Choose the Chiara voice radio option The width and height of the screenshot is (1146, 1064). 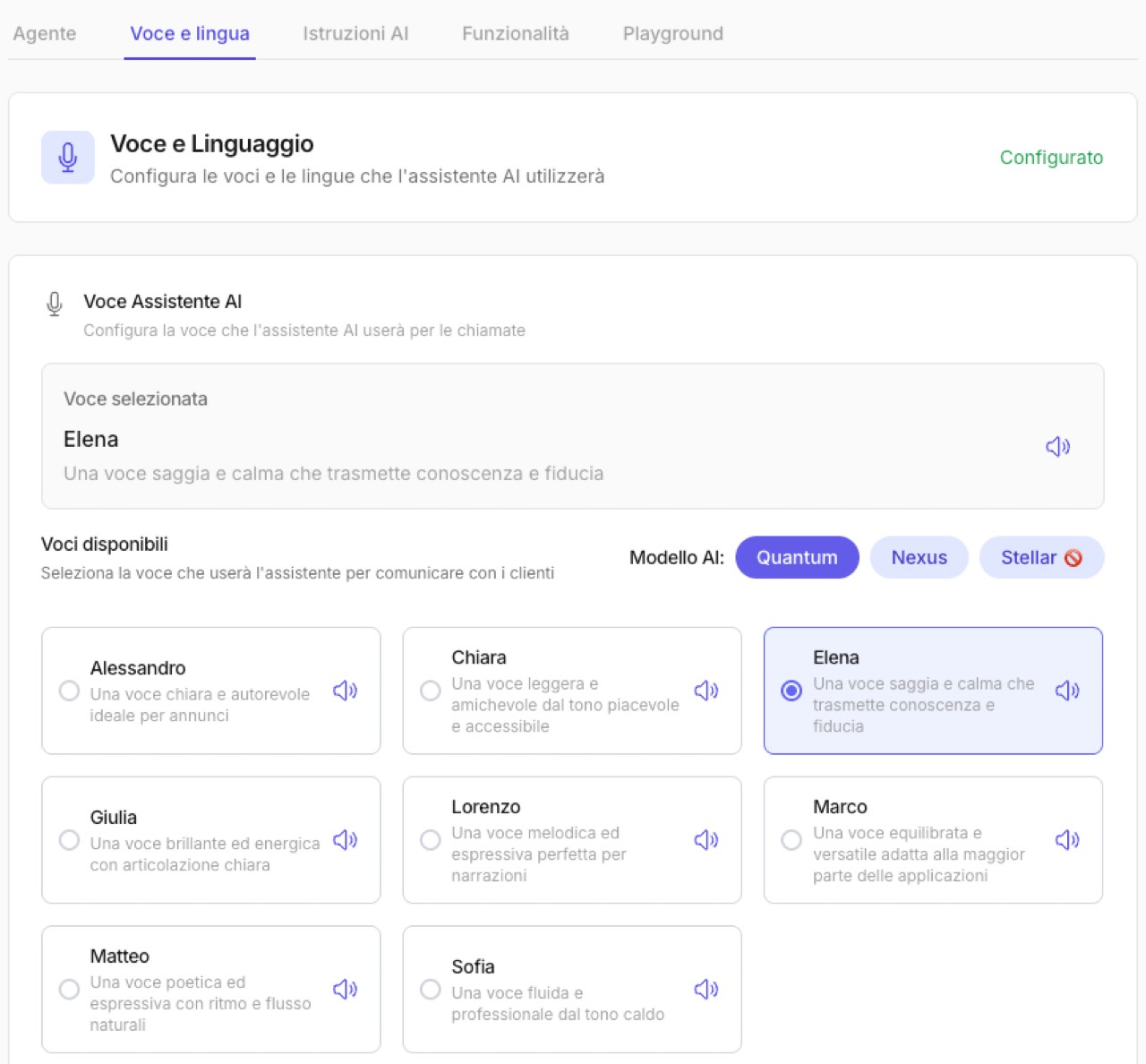(x=431, y=691)
